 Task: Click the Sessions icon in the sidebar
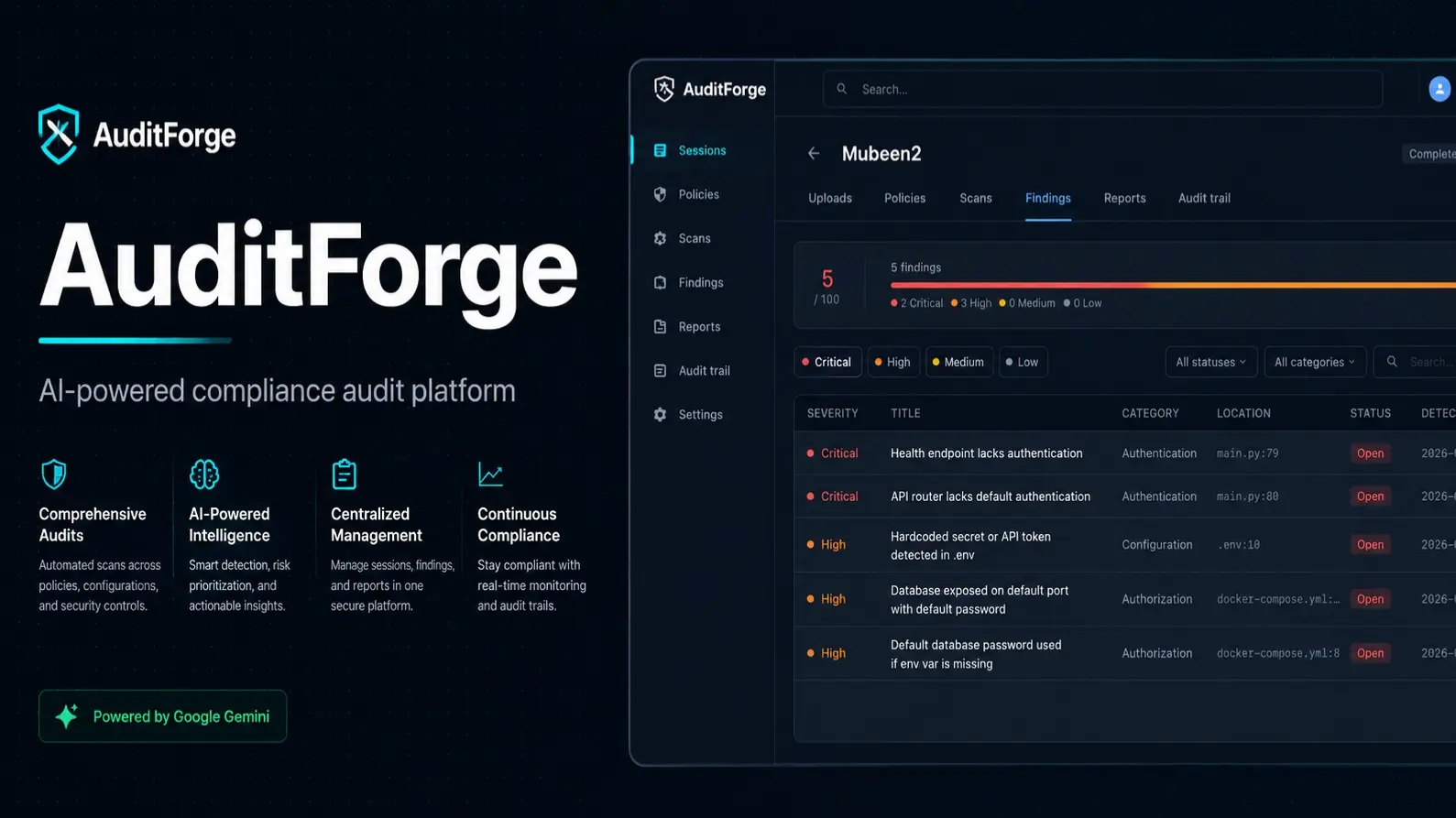click(x=660, y=150)
